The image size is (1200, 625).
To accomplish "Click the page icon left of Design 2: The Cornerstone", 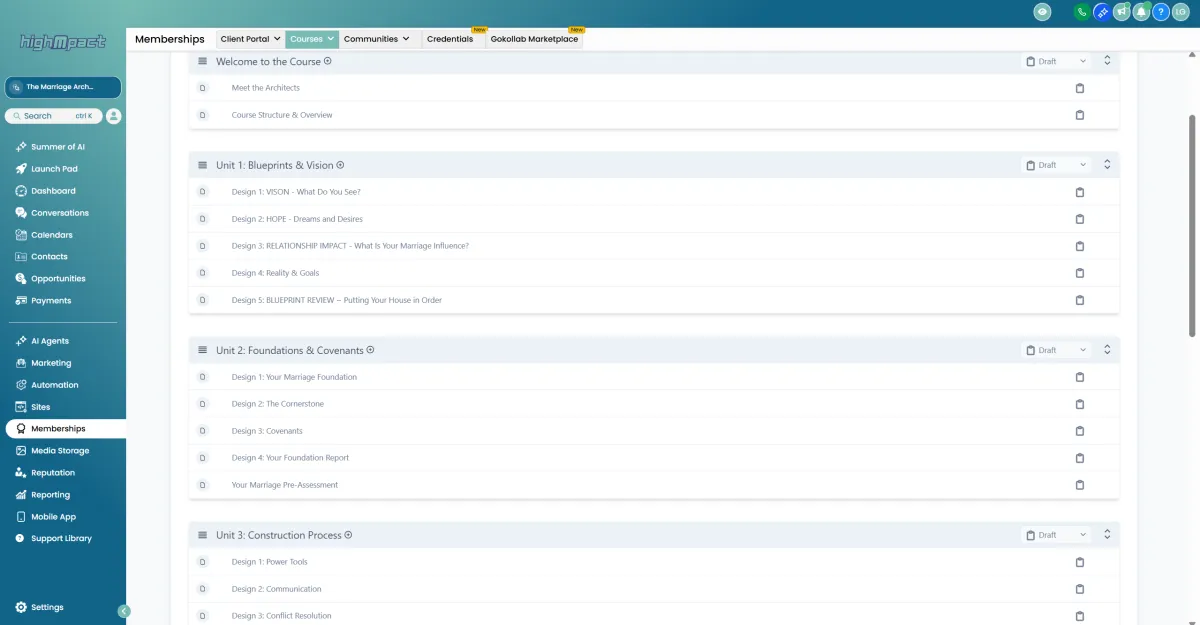I will point(202,404).
